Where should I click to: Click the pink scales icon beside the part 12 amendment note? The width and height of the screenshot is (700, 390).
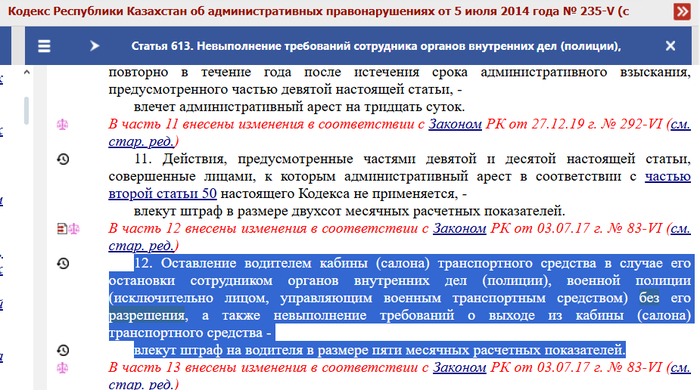pyautogui.click(x=74, y=229)
